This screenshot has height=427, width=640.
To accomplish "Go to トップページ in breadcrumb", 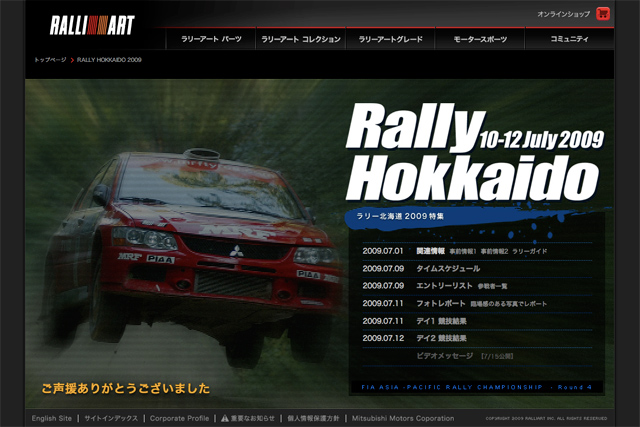I will (50, 60).
